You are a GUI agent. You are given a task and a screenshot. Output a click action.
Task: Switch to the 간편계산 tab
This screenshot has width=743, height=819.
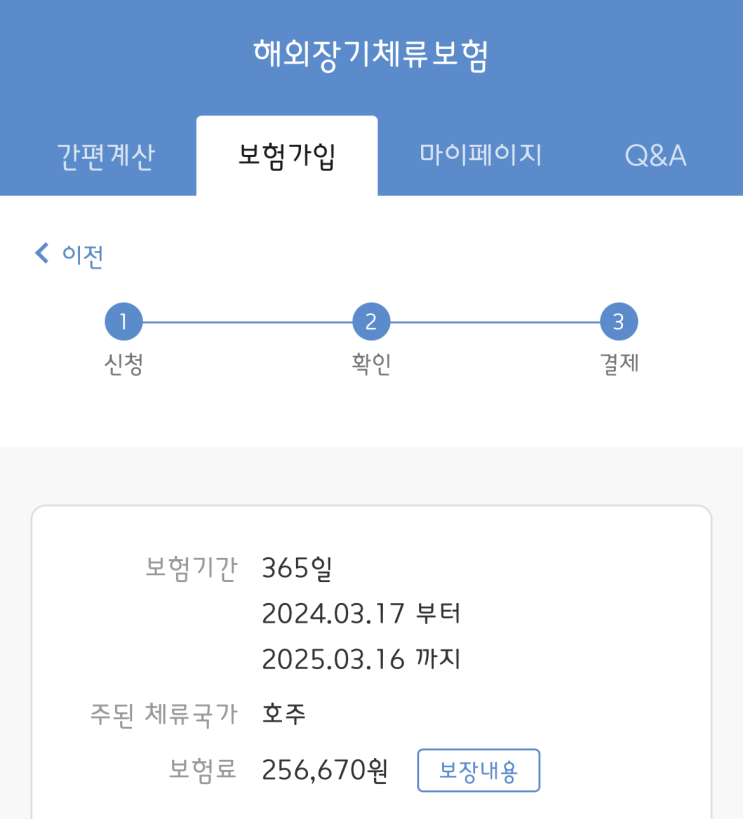point(106,156)
